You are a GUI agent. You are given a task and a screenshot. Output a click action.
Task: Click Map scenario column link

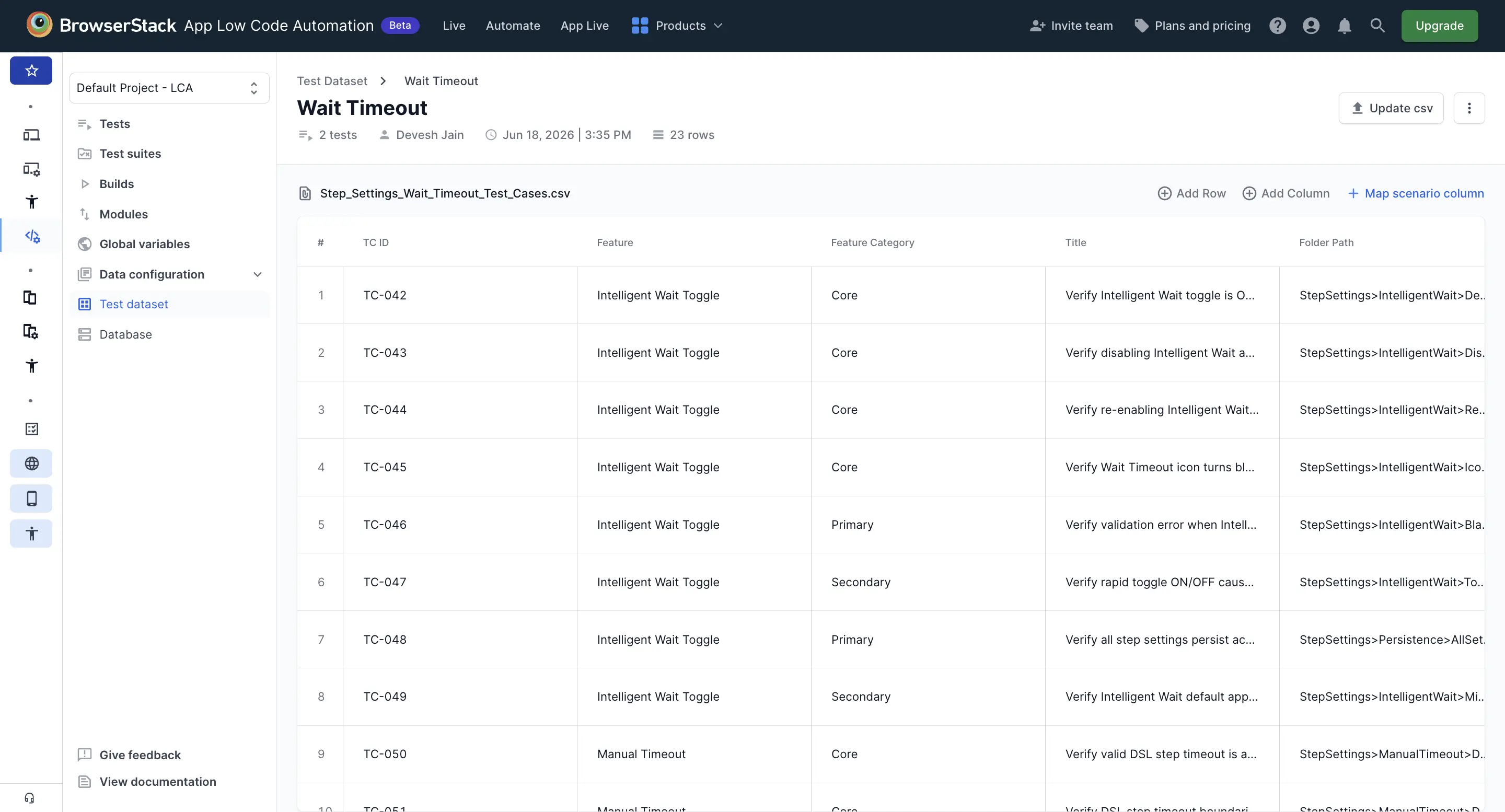point(1415,193)
